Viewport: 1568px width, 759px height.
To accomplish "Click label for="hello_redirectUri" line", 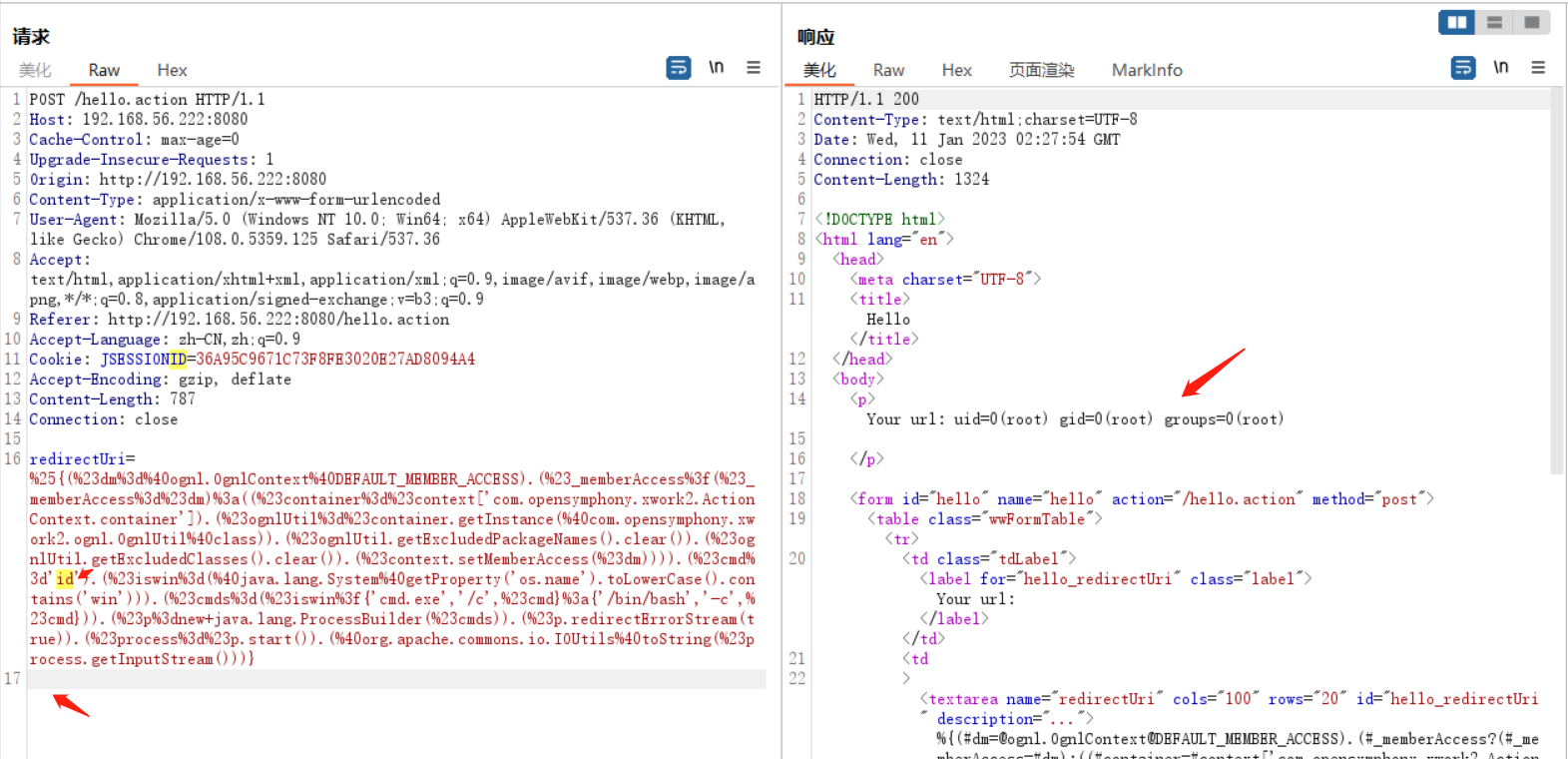I will (x=1115, y=579).
